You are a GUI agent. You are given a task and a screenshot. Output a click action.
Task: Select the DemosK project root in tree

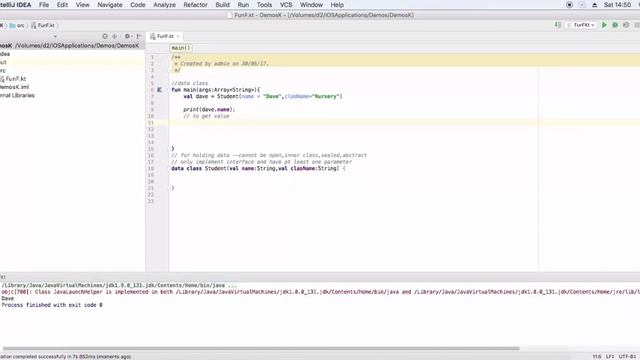point(72,46)
